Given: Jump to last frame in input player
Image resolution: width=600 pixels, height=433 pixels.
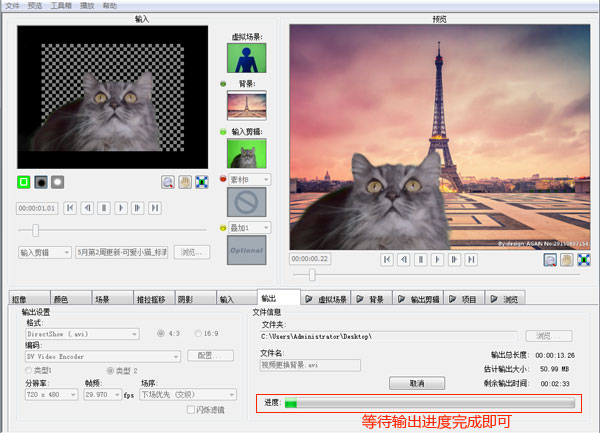Looking at the screenshot, I should tap(155, 208).
